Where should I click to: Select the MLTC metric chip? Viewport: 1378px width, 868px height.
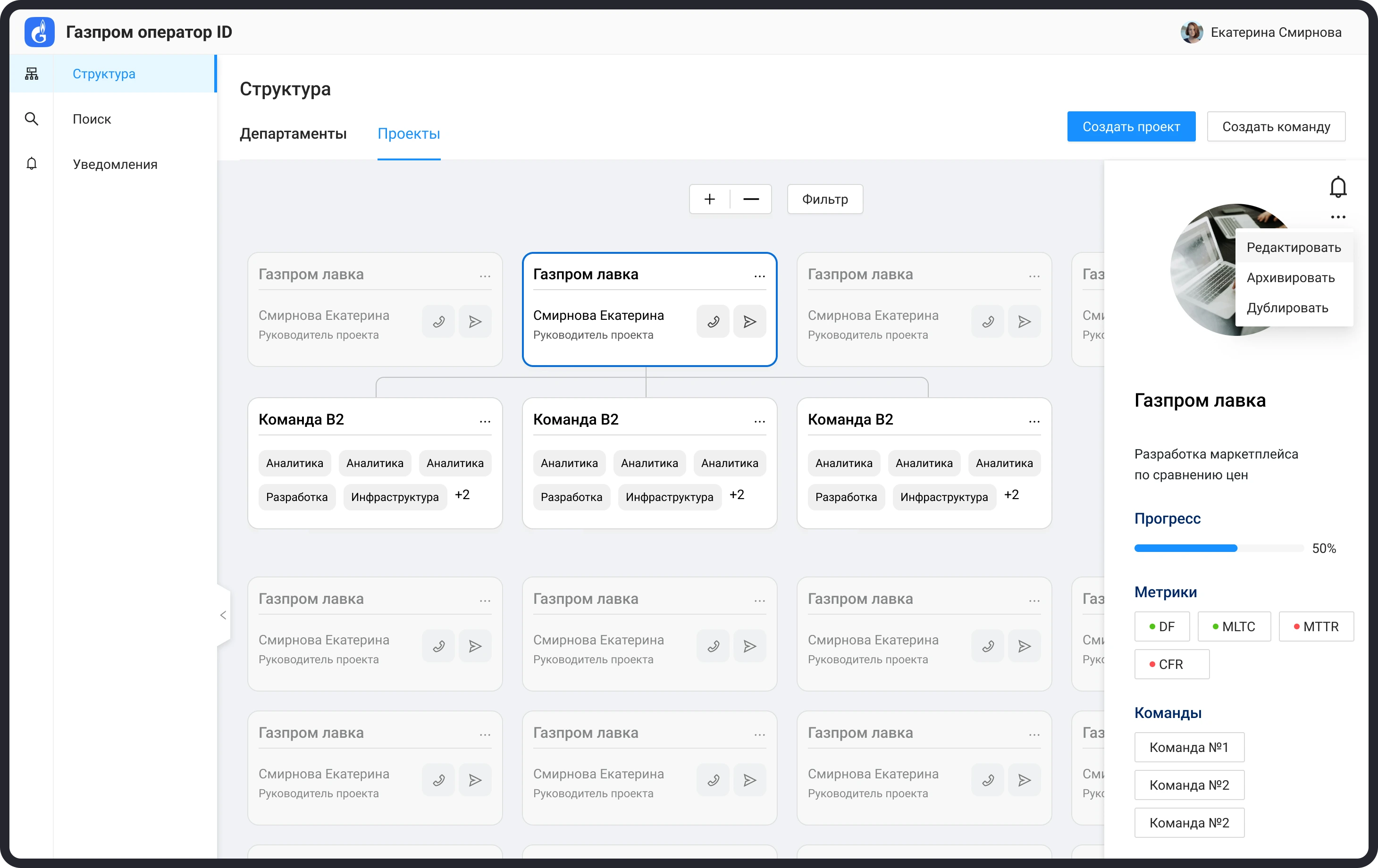[x=1234, y=626]
